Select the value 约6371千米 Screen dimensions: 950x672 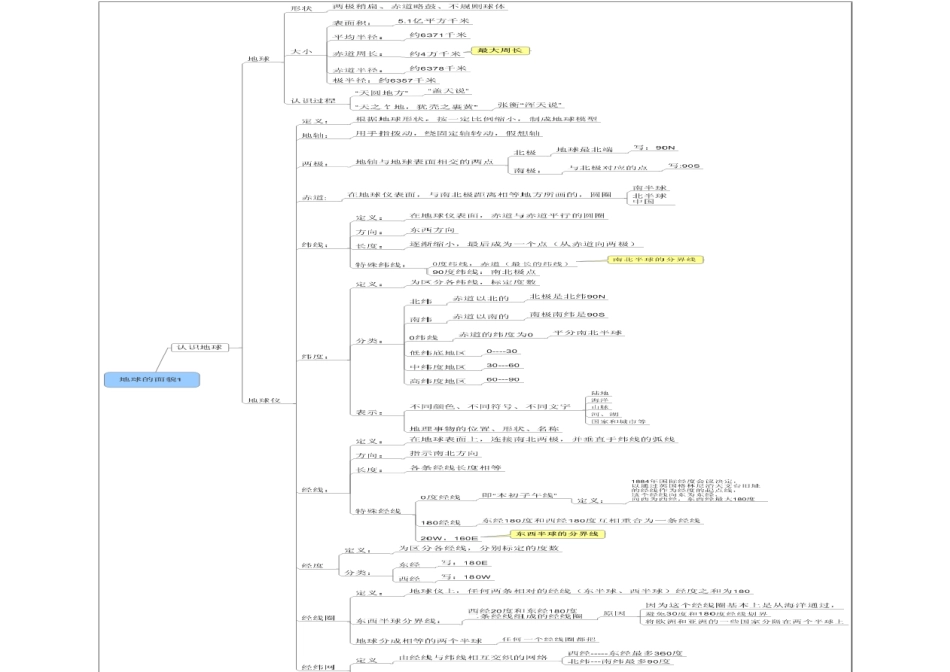[438, 35]
